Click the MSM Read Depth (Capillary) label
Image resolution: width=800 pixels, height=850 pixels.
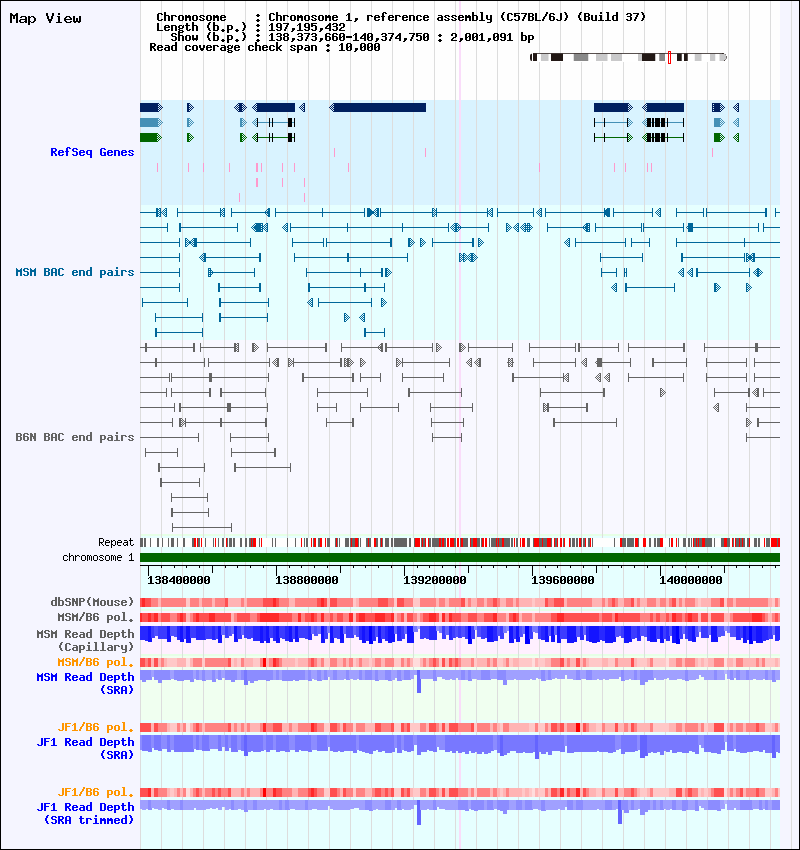(x=85, y=640)
